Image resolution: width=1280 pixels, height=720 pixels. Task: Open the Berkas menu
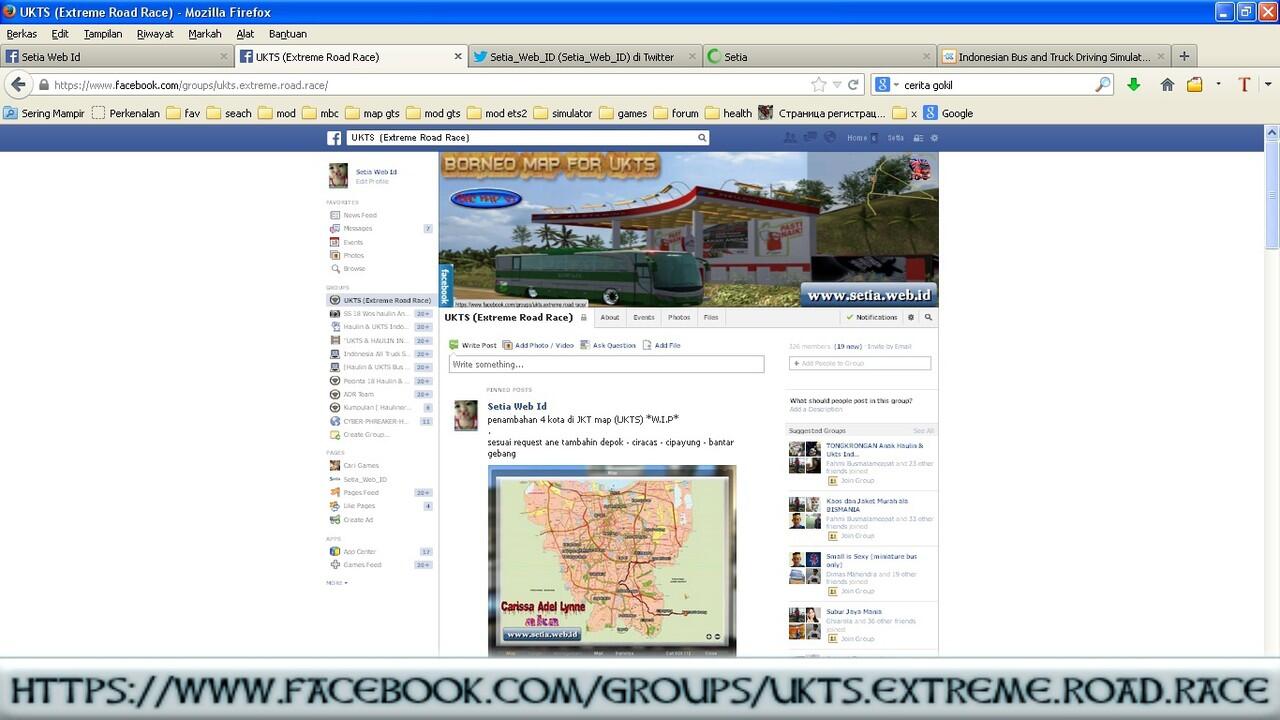(22, 34)
